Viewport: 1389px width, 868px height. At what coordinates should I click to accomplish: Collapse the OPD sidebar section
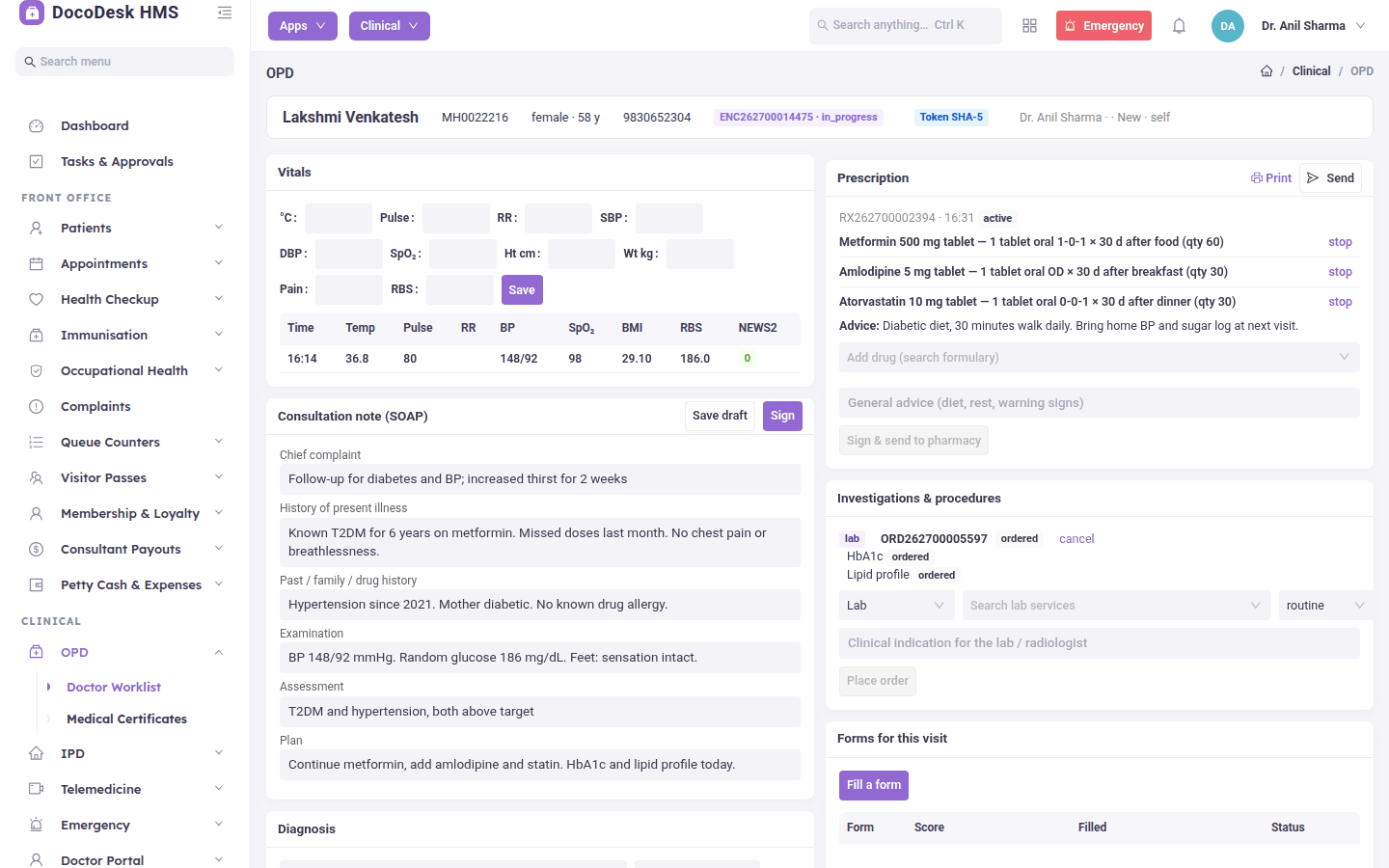(x=219, y=653)
